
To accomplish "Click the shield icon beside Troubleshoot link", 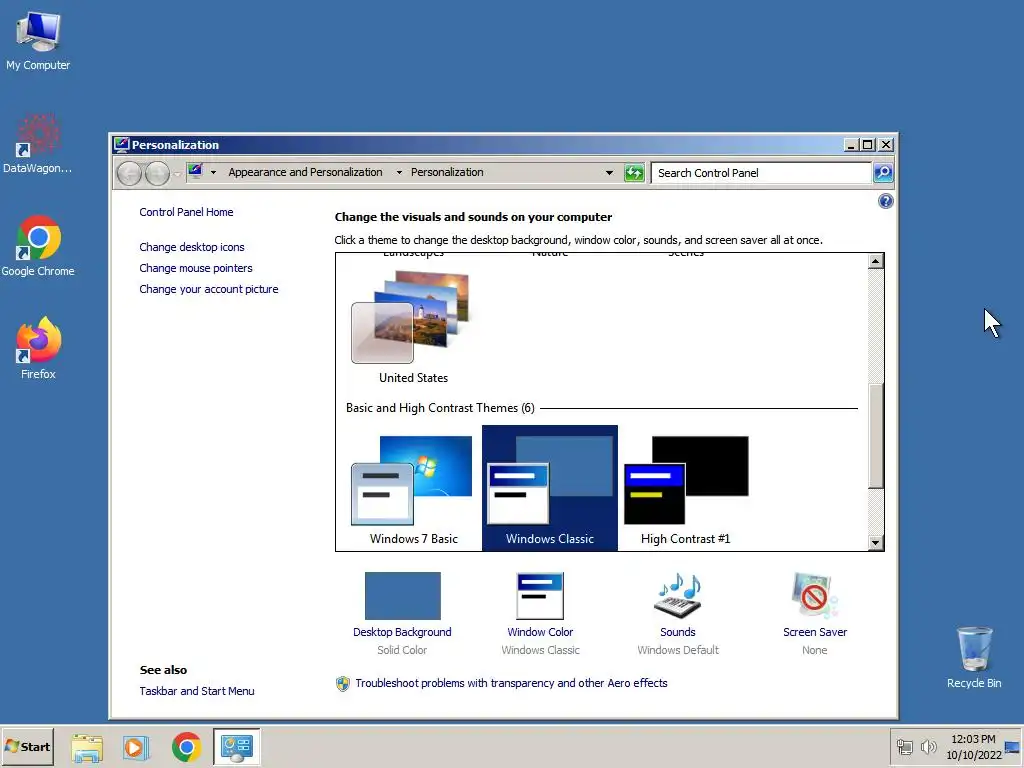I will (x=343, y=684).
